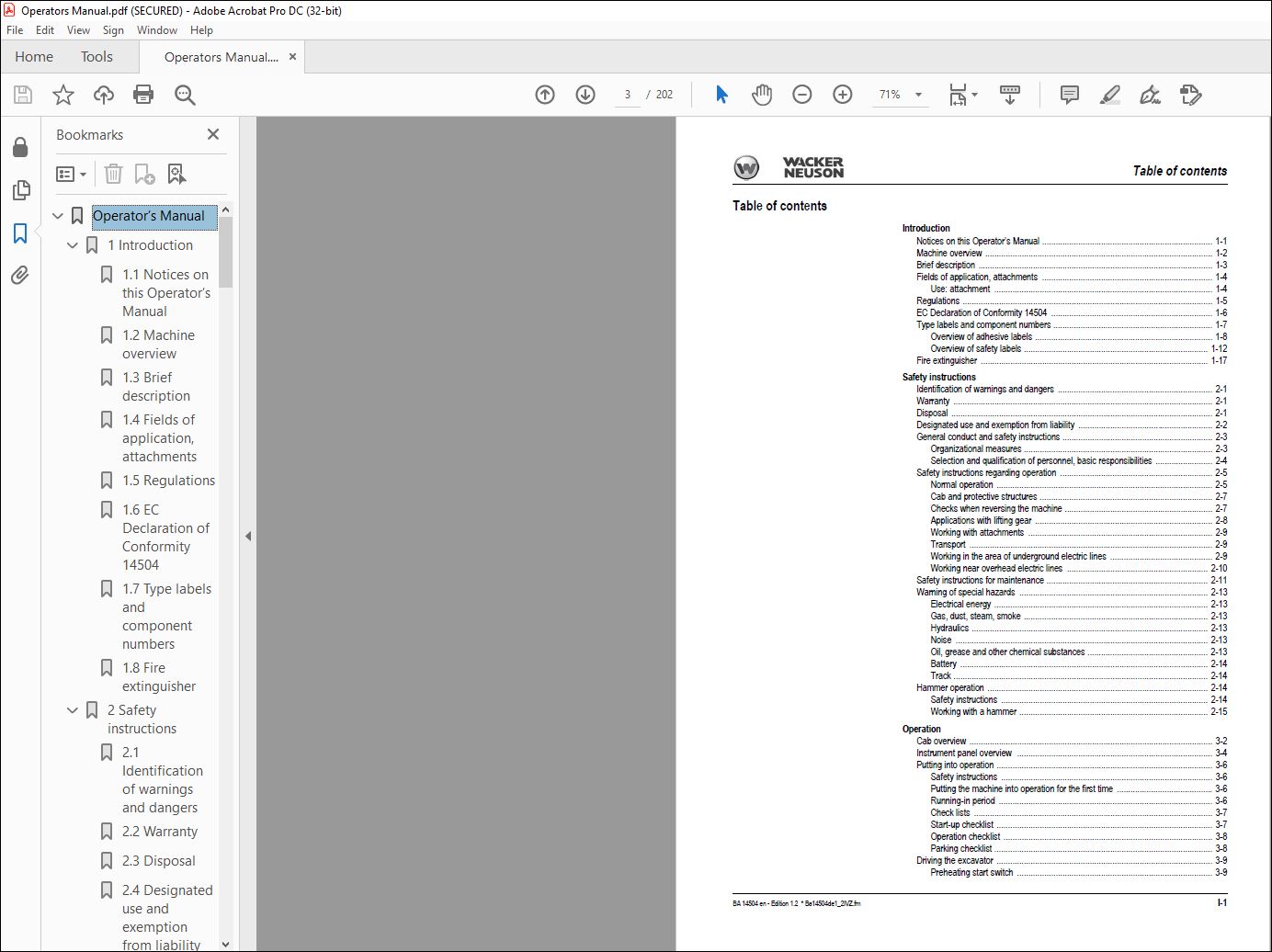Open bookmark 1.2 Machine overview
The width and height of the screenshot is (1272, 952).
coord(158,345)
